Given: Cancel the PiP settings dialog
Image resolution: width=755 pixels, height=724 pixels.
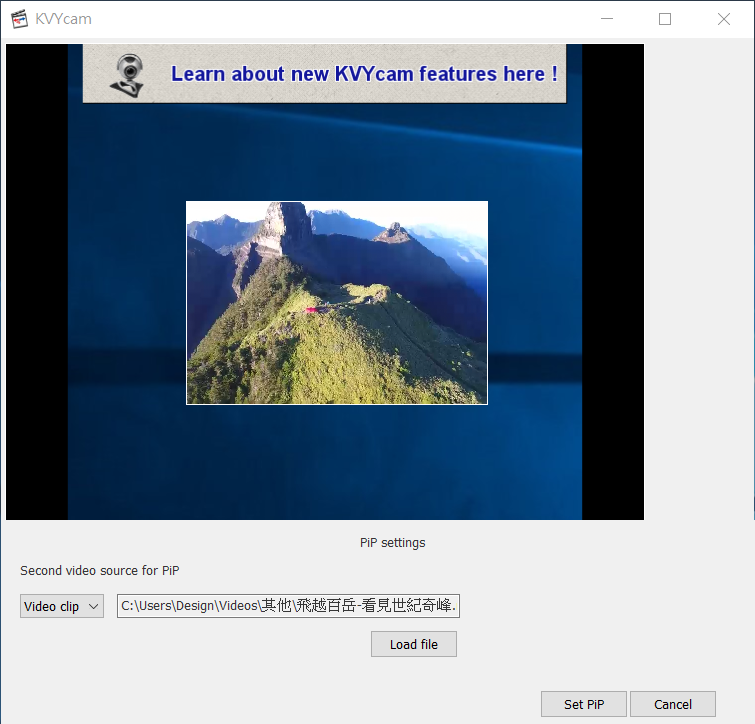Looking at the screenshot, I should [x=673, y=704].
